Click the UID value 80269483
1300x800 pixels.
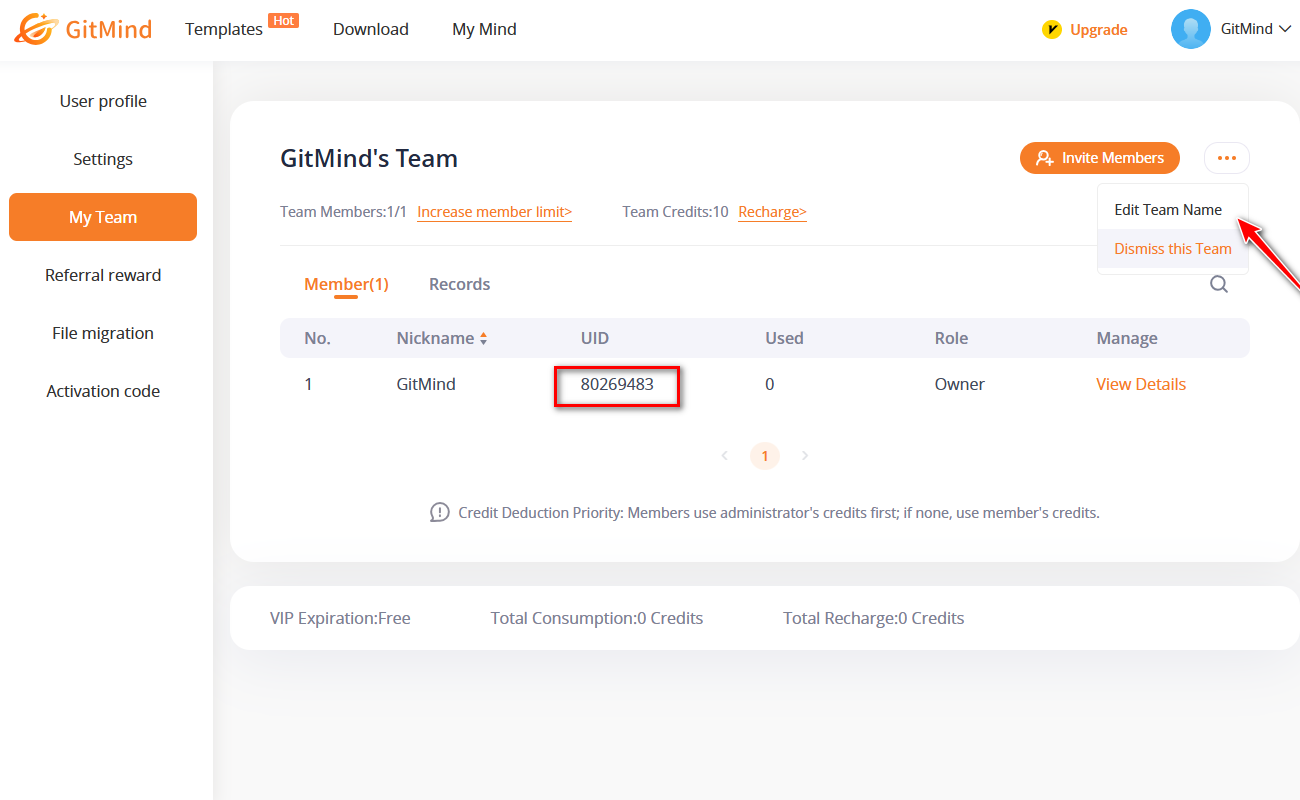[617, 384]
